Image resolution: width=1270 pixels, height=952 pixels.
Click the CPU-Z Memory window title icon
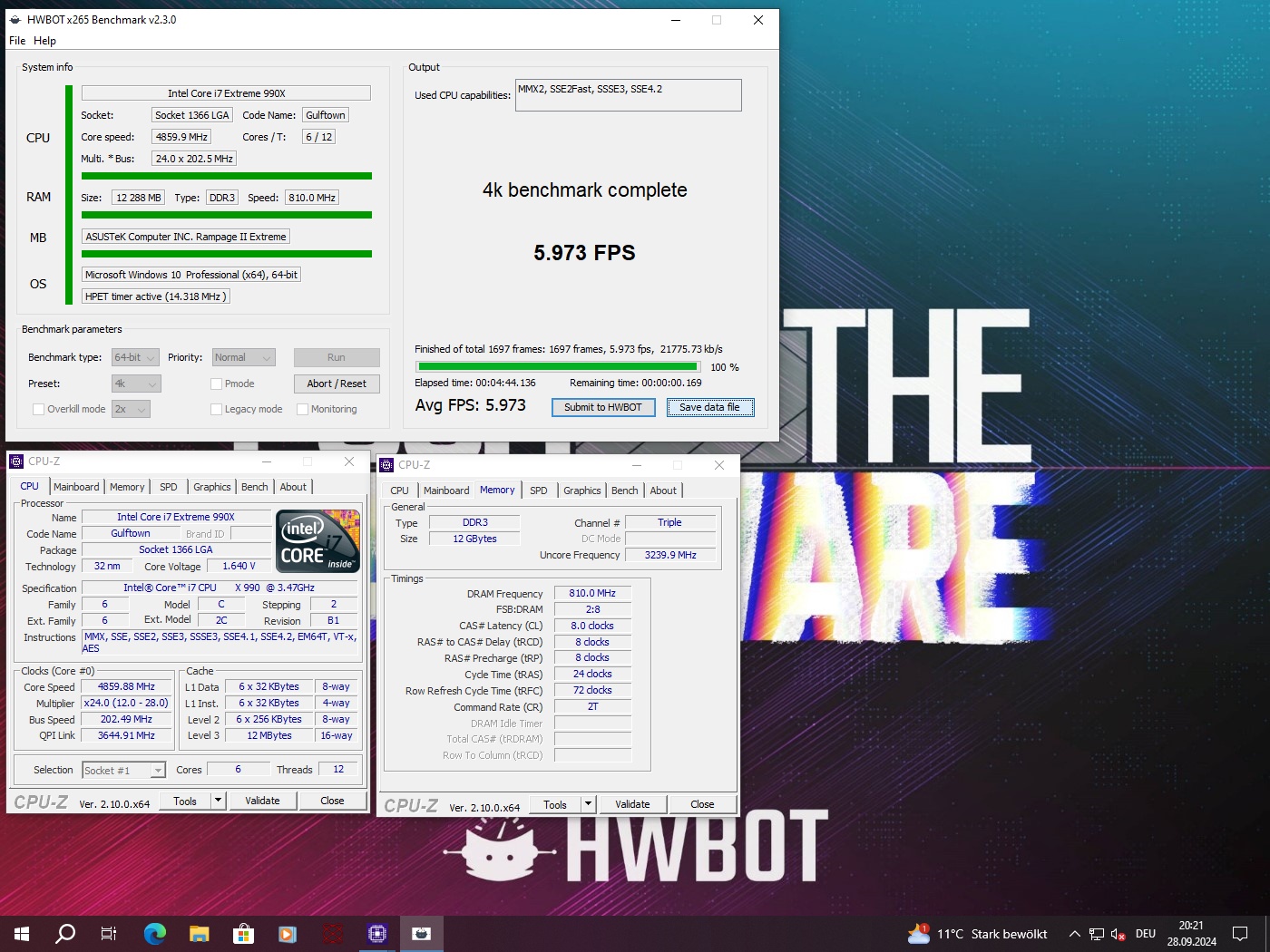click(x=386, y=465)
